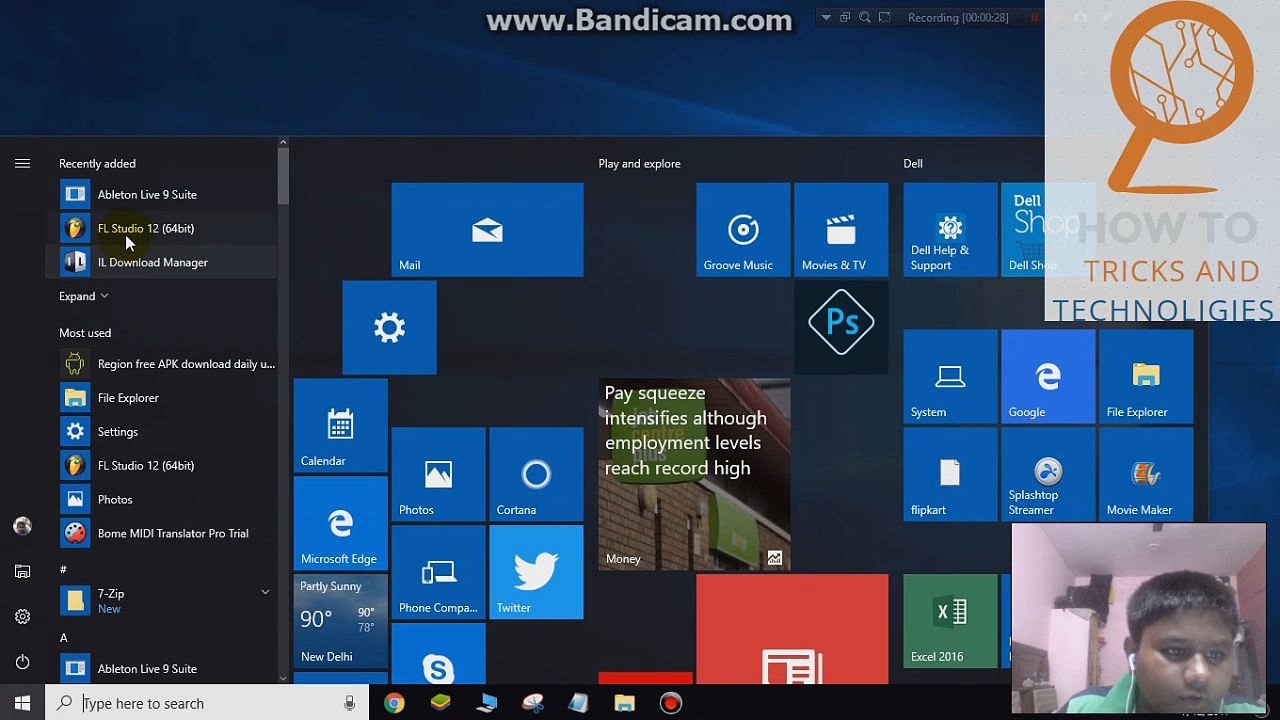Click the Power icon in Start rail
Image resolution: width=1280 pixels, height=720 pixels.
click(22, 662)
